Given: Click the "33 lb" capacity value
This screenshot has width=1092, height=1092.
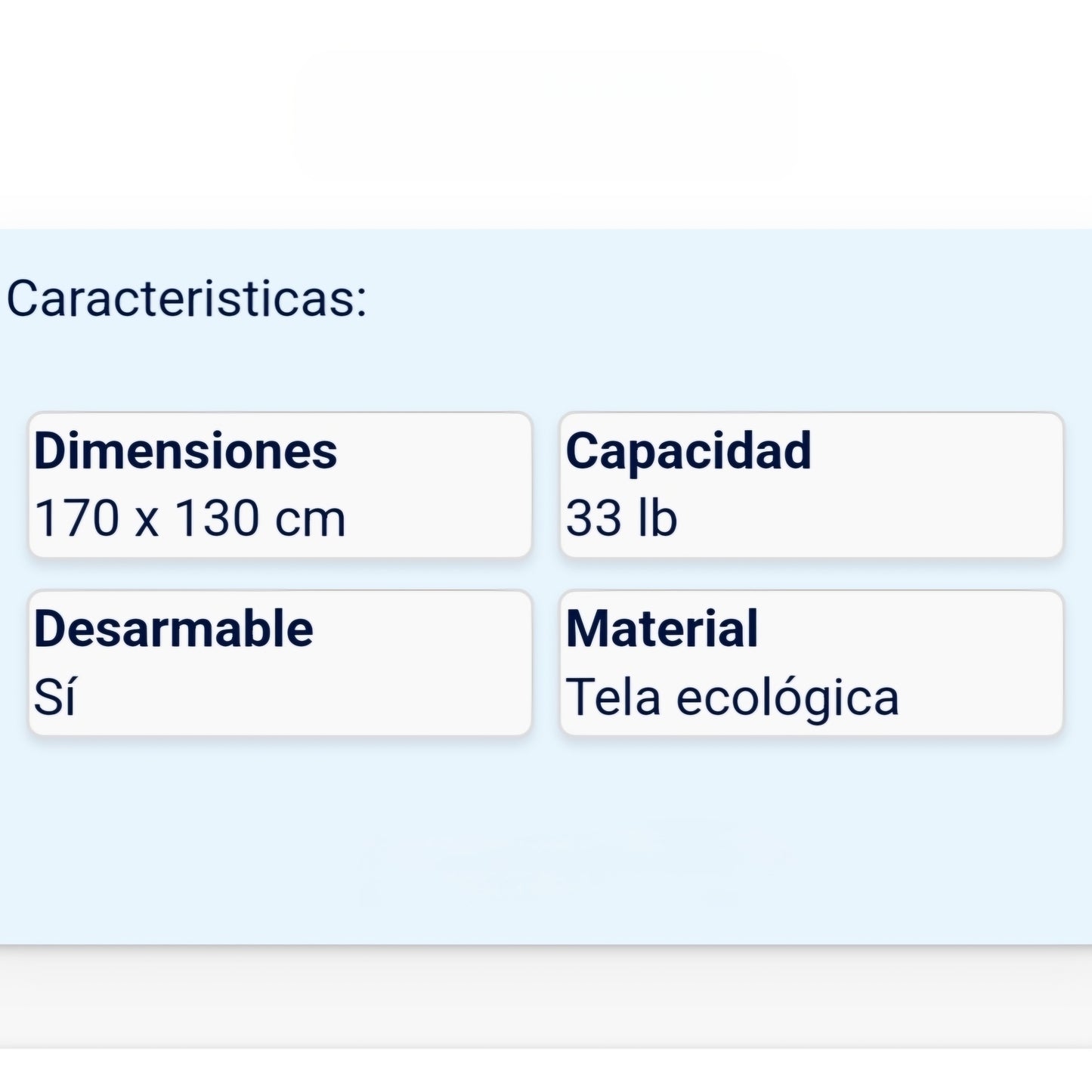Looking at the screenshot, I should click(x=621, y=519).
